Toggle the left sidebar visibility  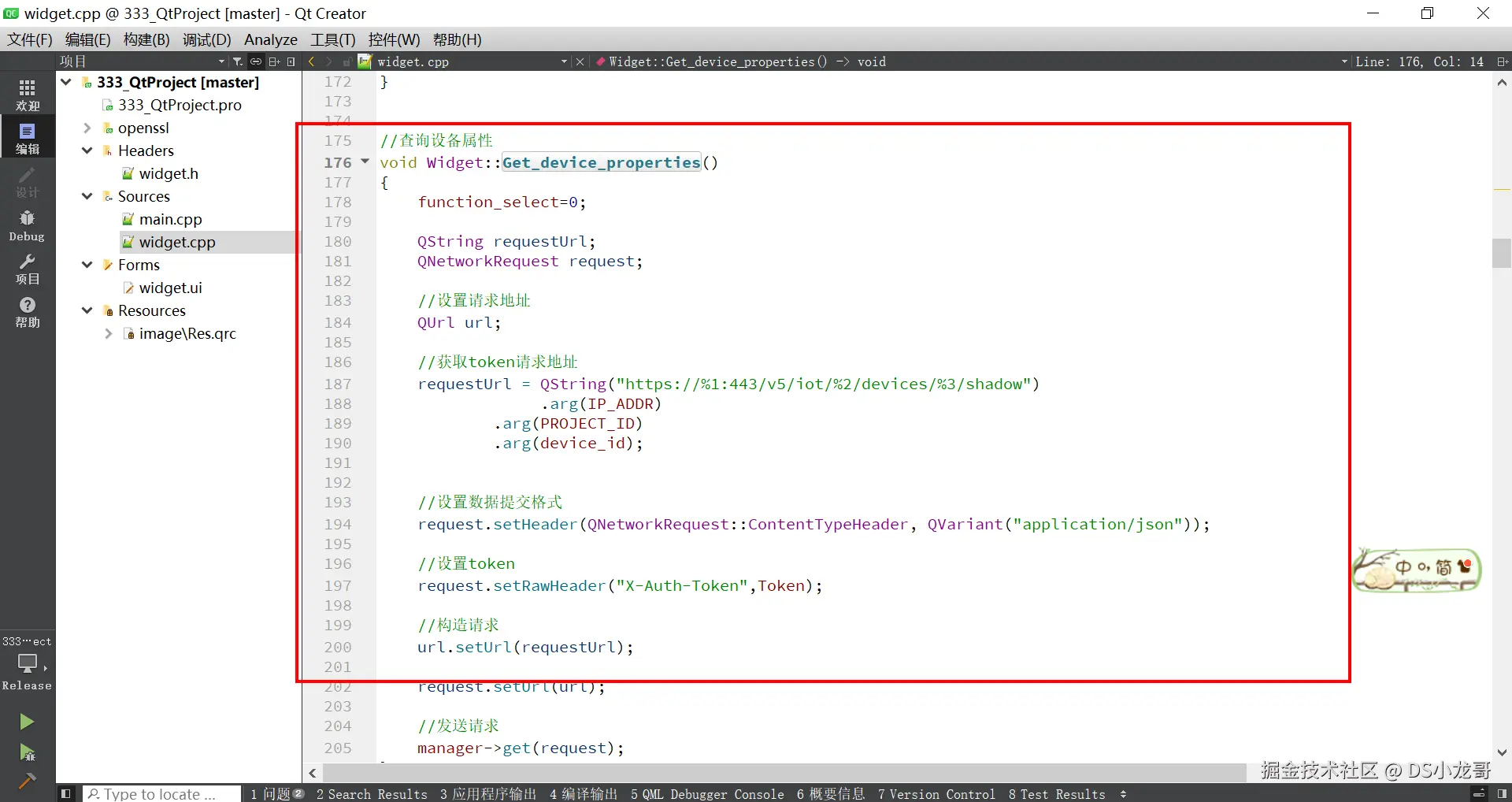tap(66, 793)
